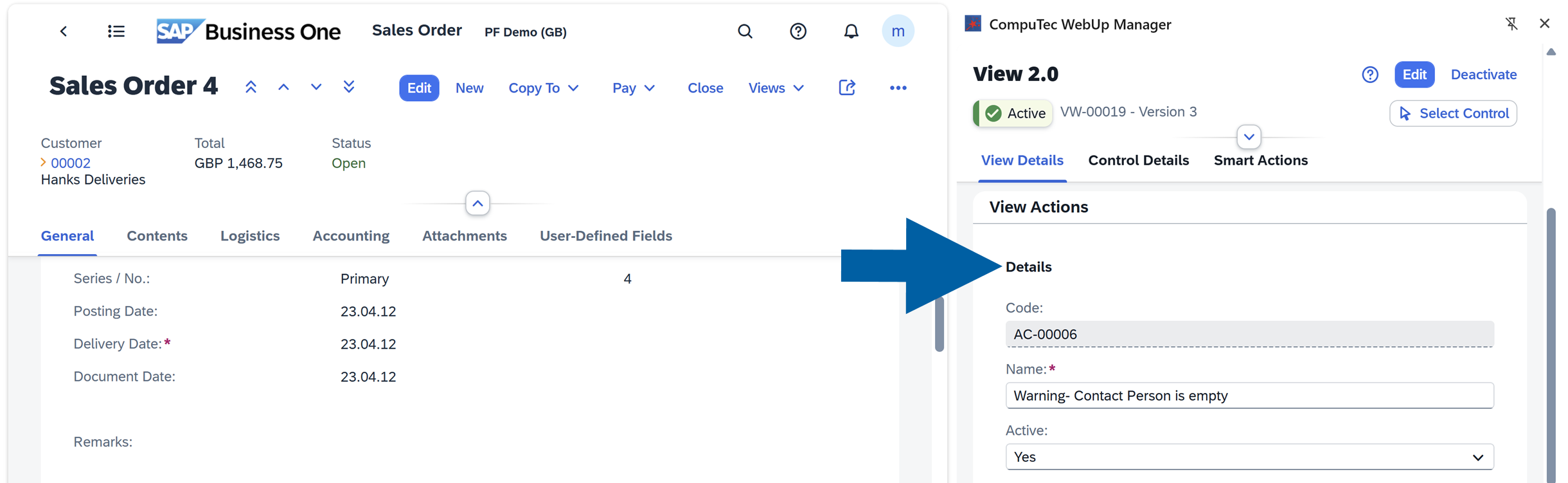Open the Attachments tab
The height and width of the screenshot is (483, 1568).
click(465, 236)
